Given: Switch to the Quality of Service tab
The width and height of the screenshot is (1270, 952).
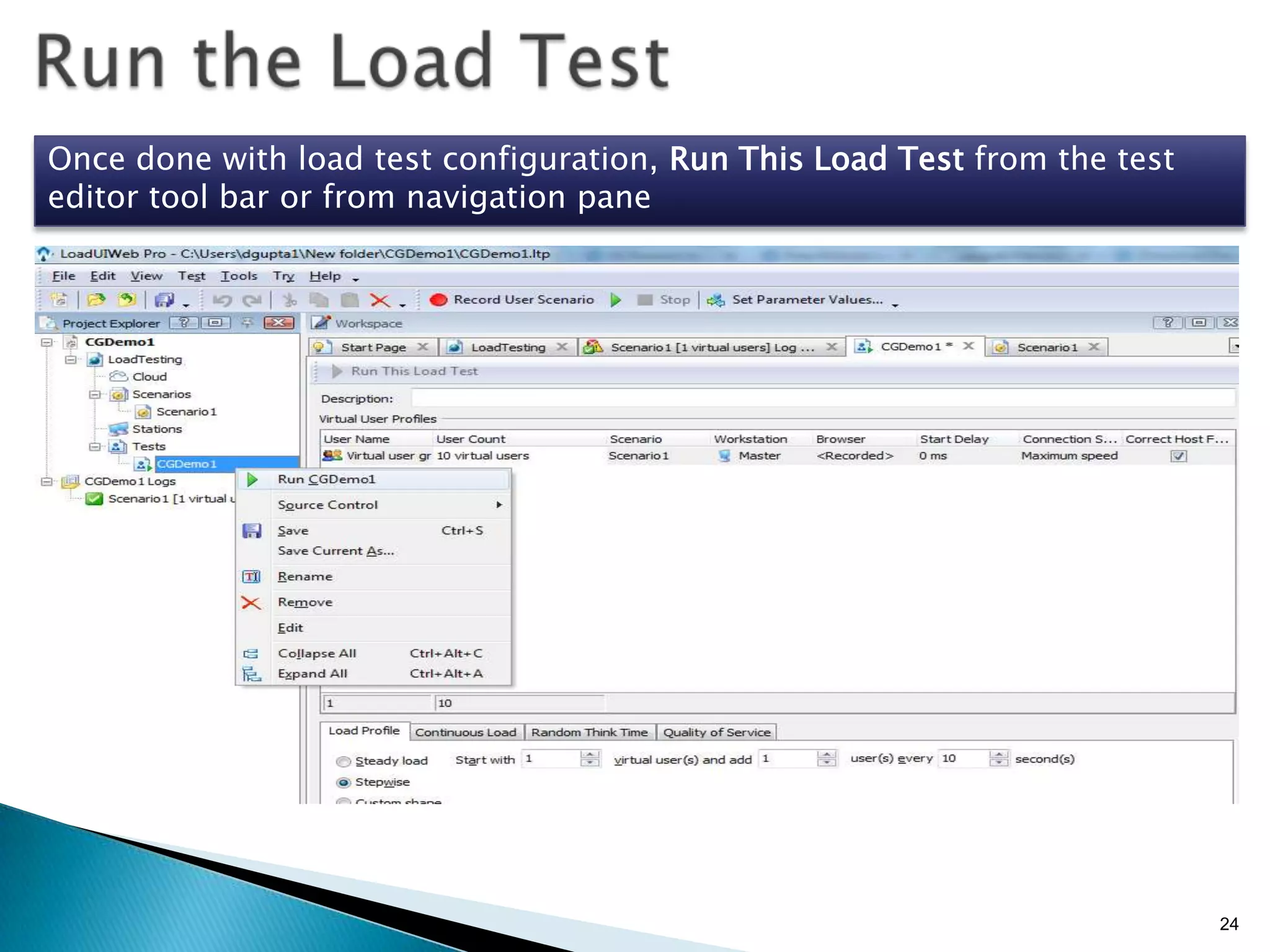Looking at the screenshot, I should (x=717, y=732).
